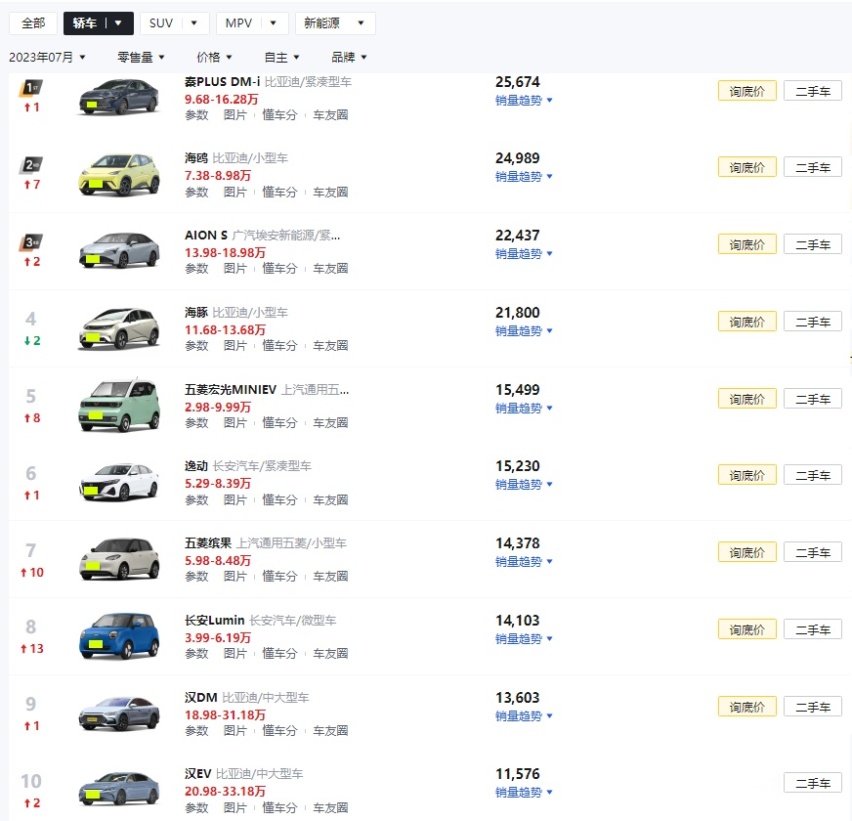Expand the 自主 filter
852x821 pixels.
point(281,57)
